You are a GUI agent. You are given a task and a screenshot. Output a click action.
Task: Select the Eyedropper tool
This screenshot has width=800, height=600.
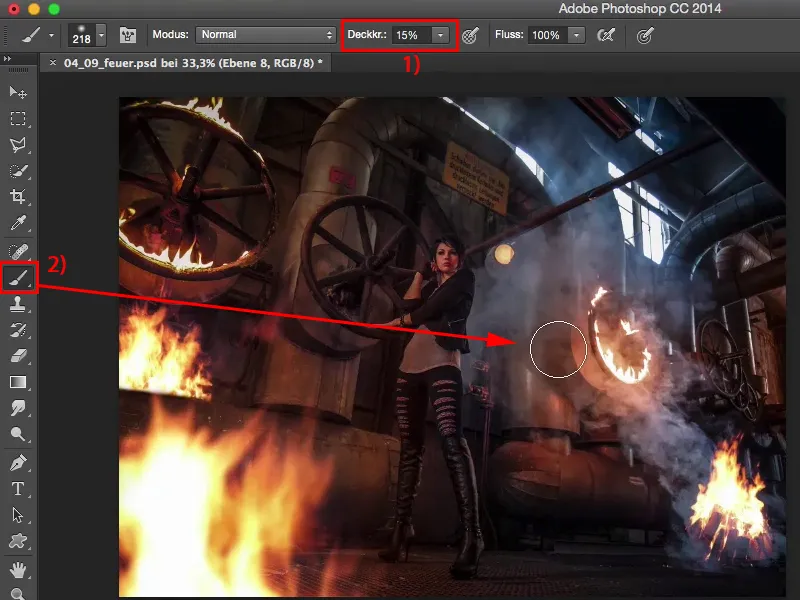click(x=18, y=223)
